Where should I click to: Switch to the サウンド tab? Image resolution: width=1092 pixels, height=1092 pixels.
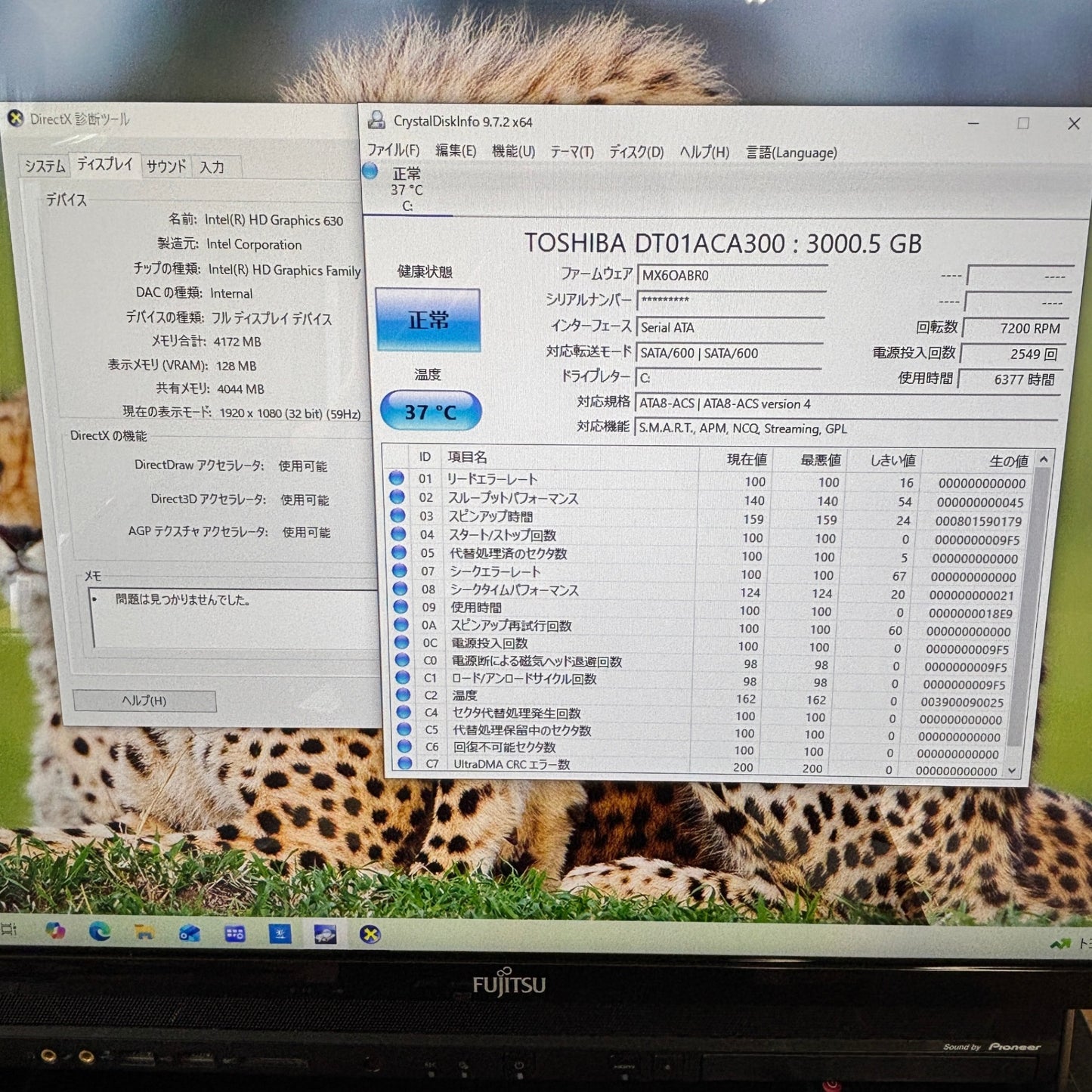166,167
